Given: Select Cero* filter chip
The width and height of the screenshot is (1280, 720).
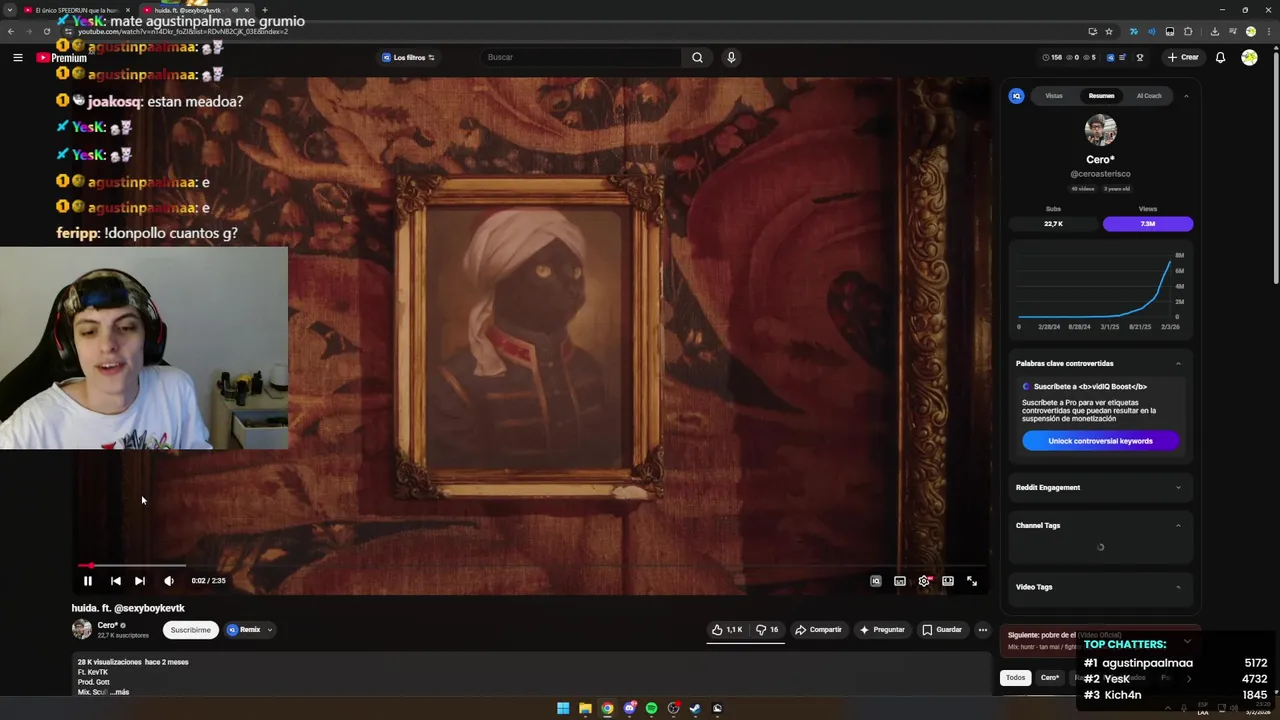Looking at the screenshot, I should click(1050, 678).
